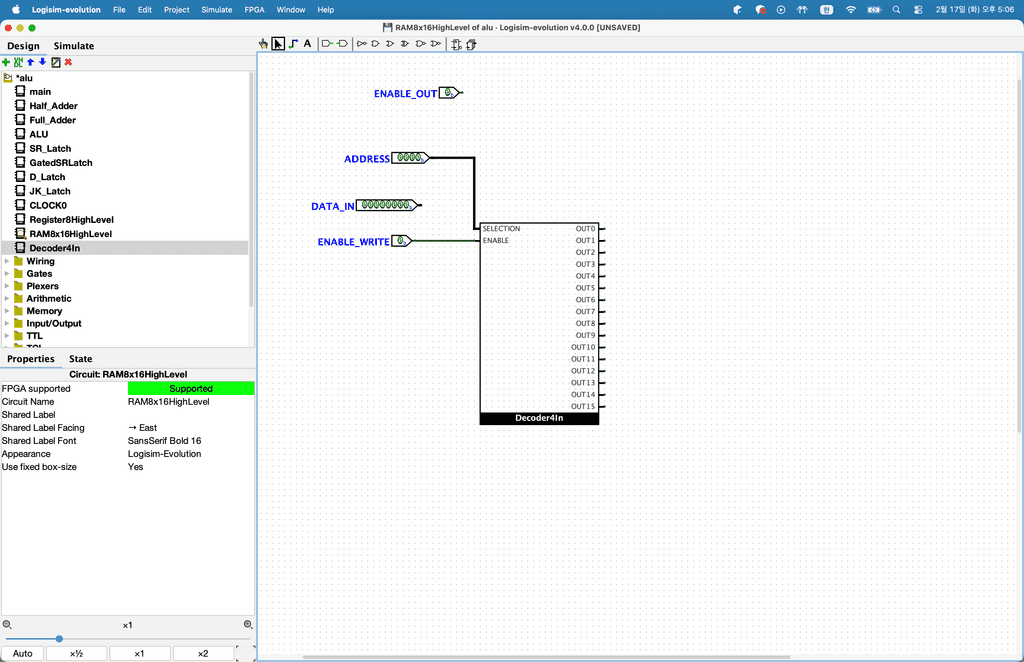Viewport: 1024px width, 662px height.
Task: Click the zoom in magnifier icon
Action: tap(248, 625)
